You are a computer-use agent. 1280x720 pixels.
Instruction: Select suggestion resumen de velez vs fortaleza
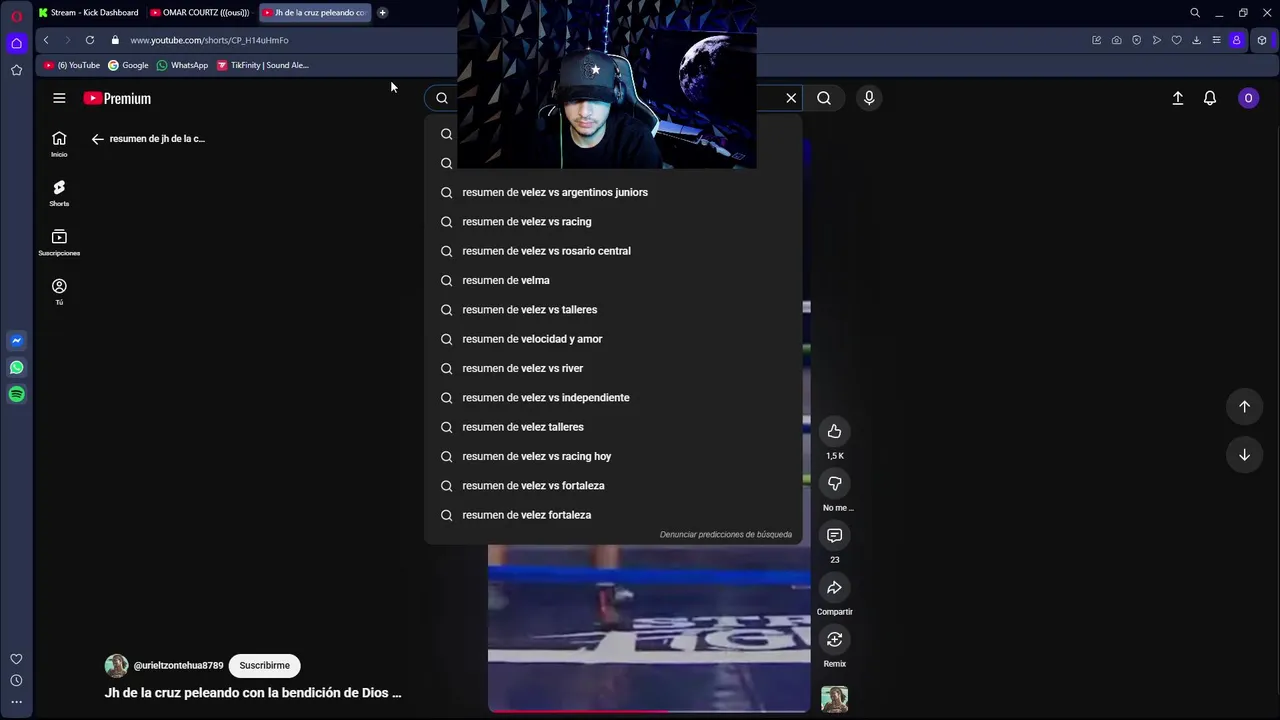[x=613, y=486]
